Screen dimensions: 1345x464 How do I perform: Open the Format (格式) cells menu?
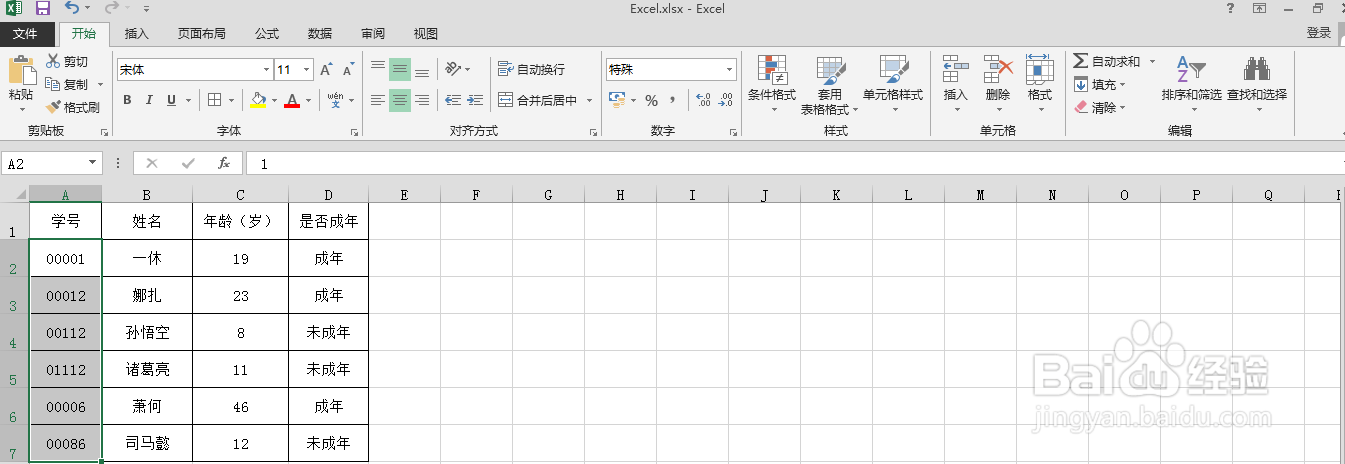click(x=1040, y=85)
